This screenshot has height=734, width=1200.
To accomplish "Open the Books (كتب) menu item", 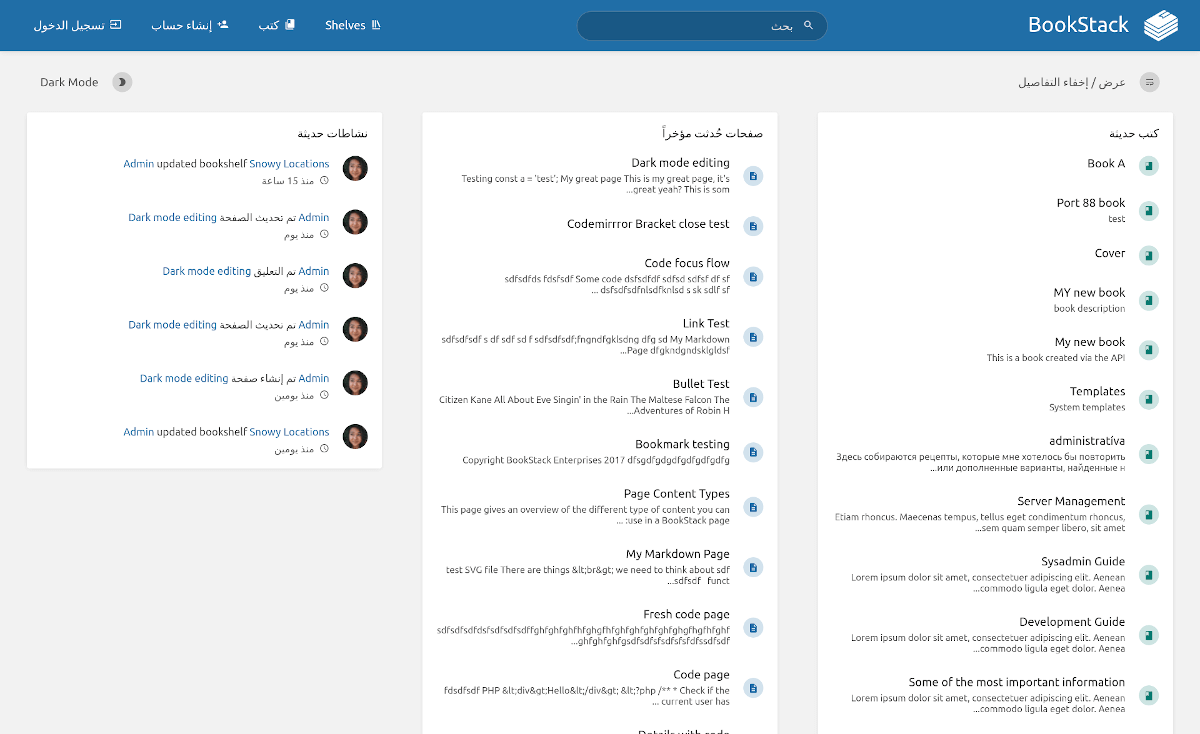I will click(x=276, y=25).
